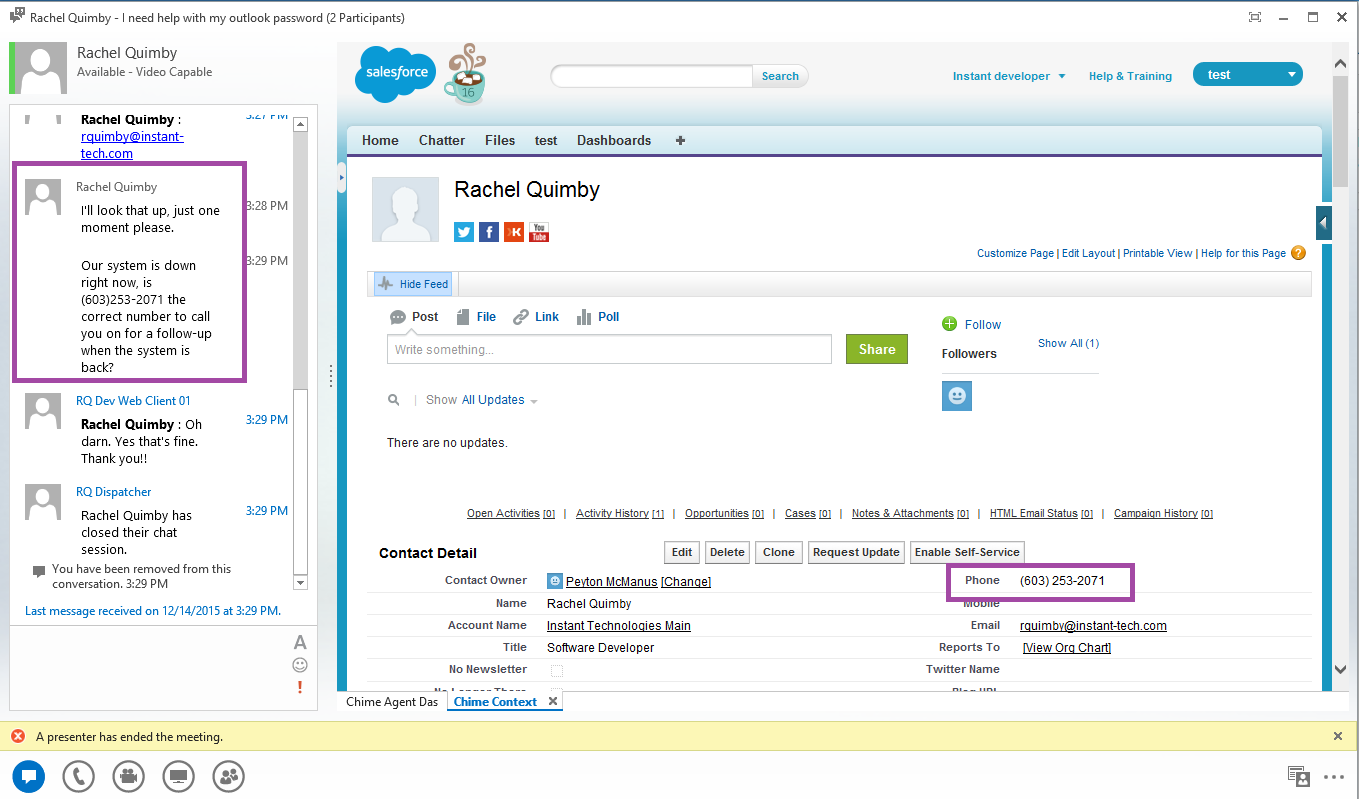Image resolution: width=1359 pixels, height=799 pixels.
Task: Click the follower smiley avatar
Action: coord(957,396)
